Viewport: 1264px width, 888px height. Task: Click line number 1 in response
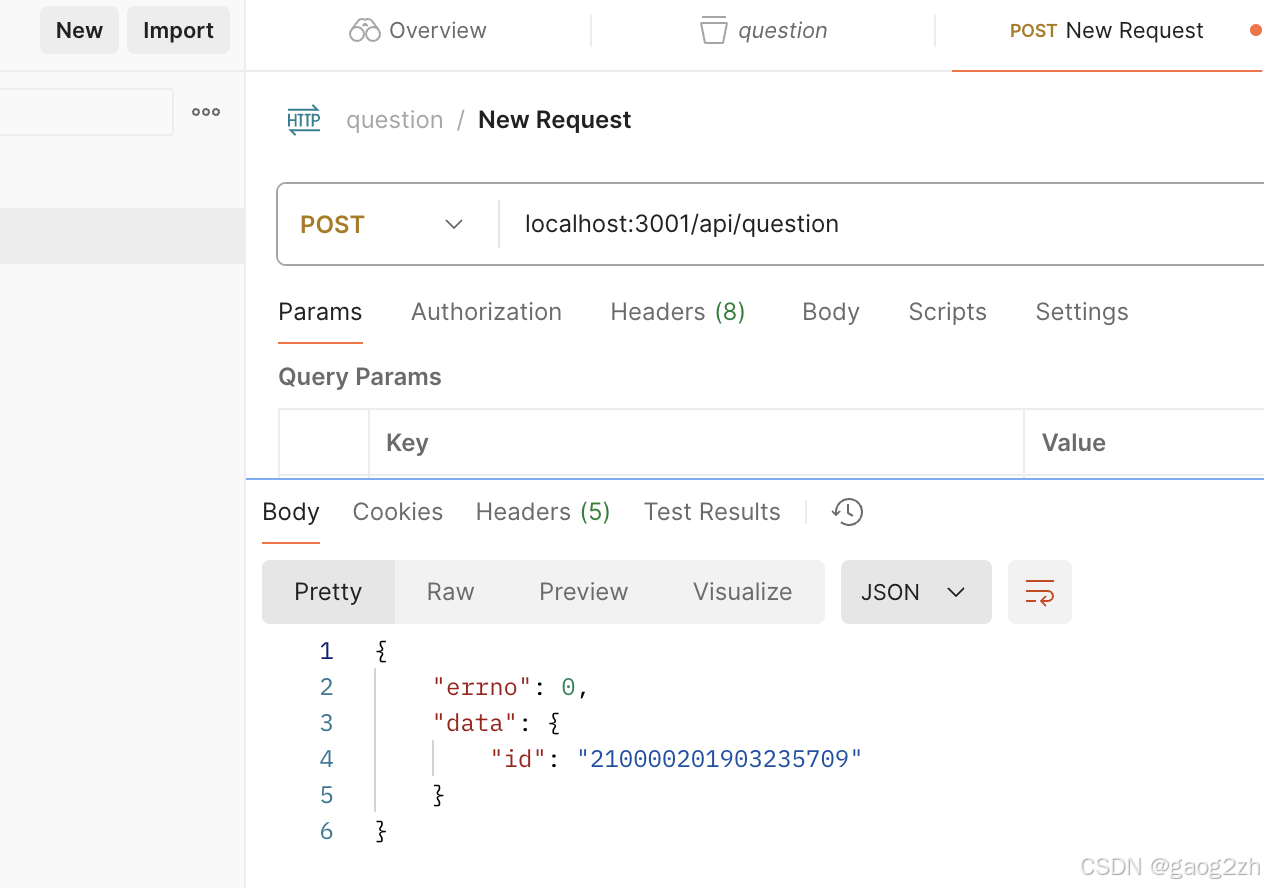pos(326,651)
